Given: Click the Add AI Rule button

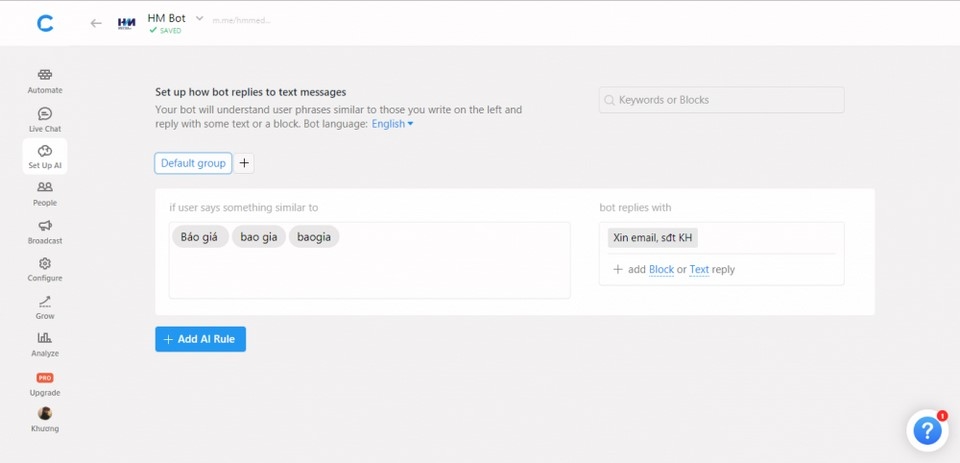Looking at the screenshot, I should tap(200, 339).
